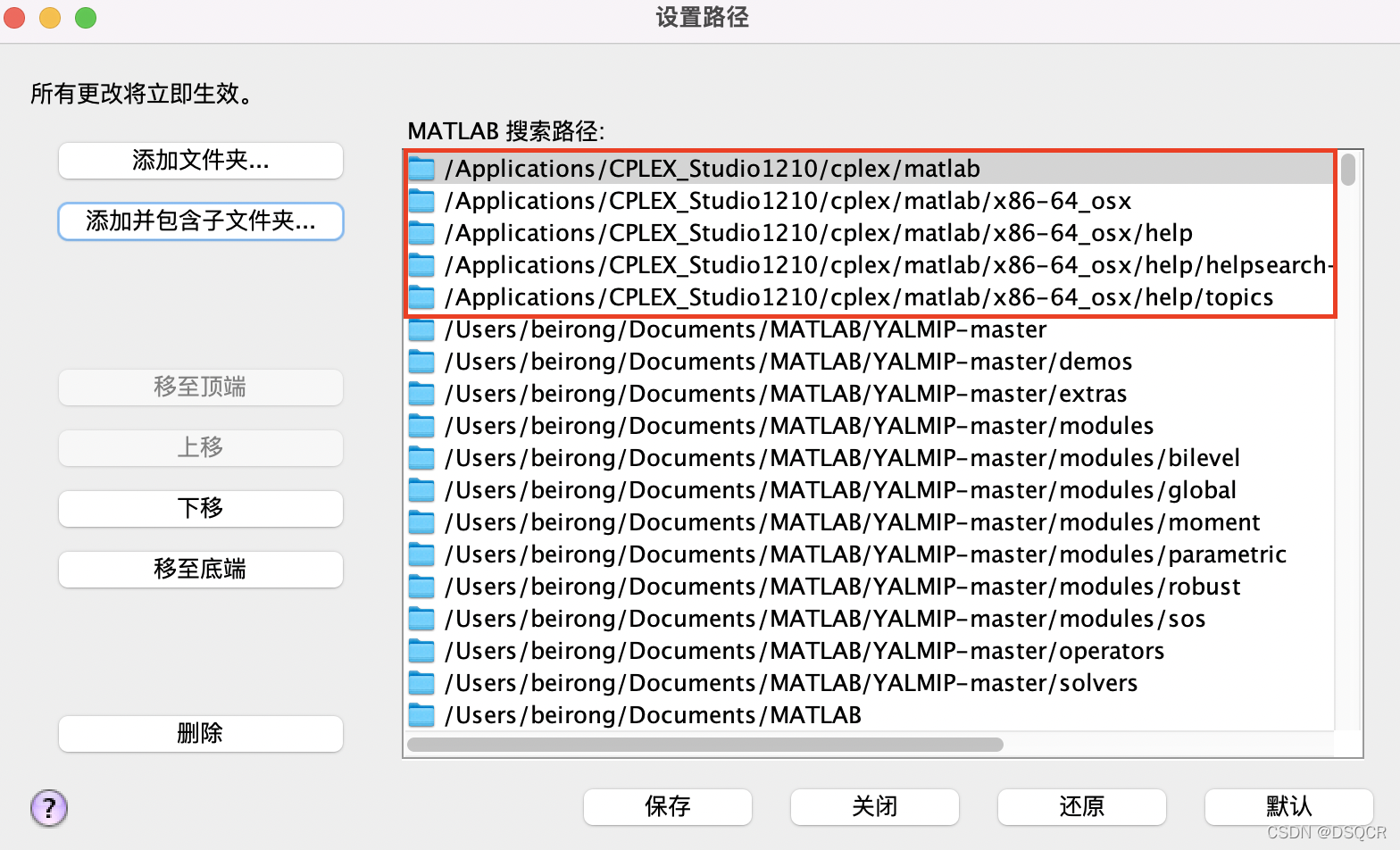Click folder icon of modules/parametric row
Viewport: 1400px width, 850px height.
pos(421,554)
